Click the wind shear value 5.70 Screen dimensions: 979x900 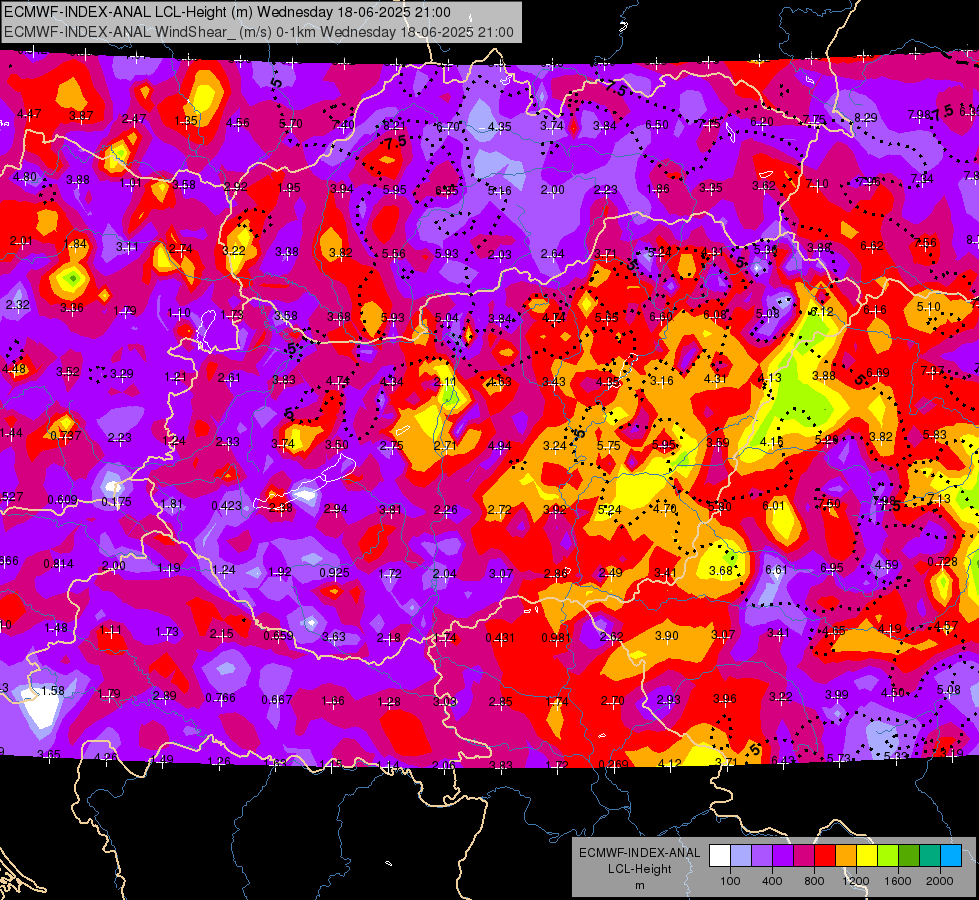290,124
